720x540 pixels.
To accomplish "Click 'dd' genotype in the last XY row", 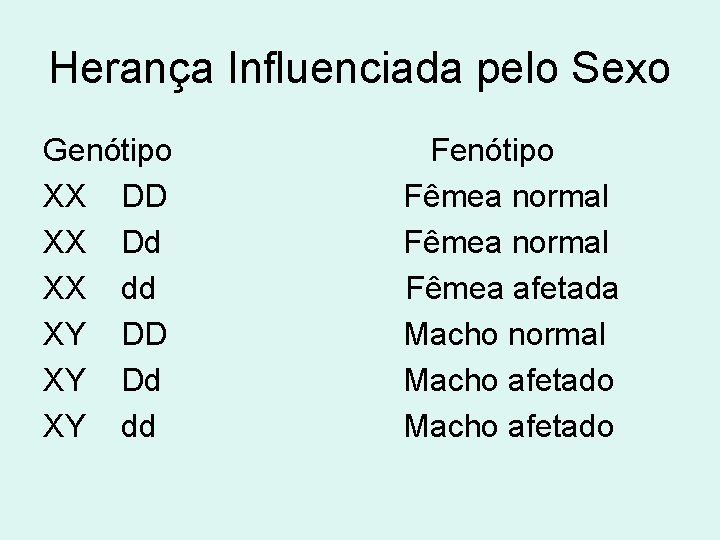I will tap(139, 427).
